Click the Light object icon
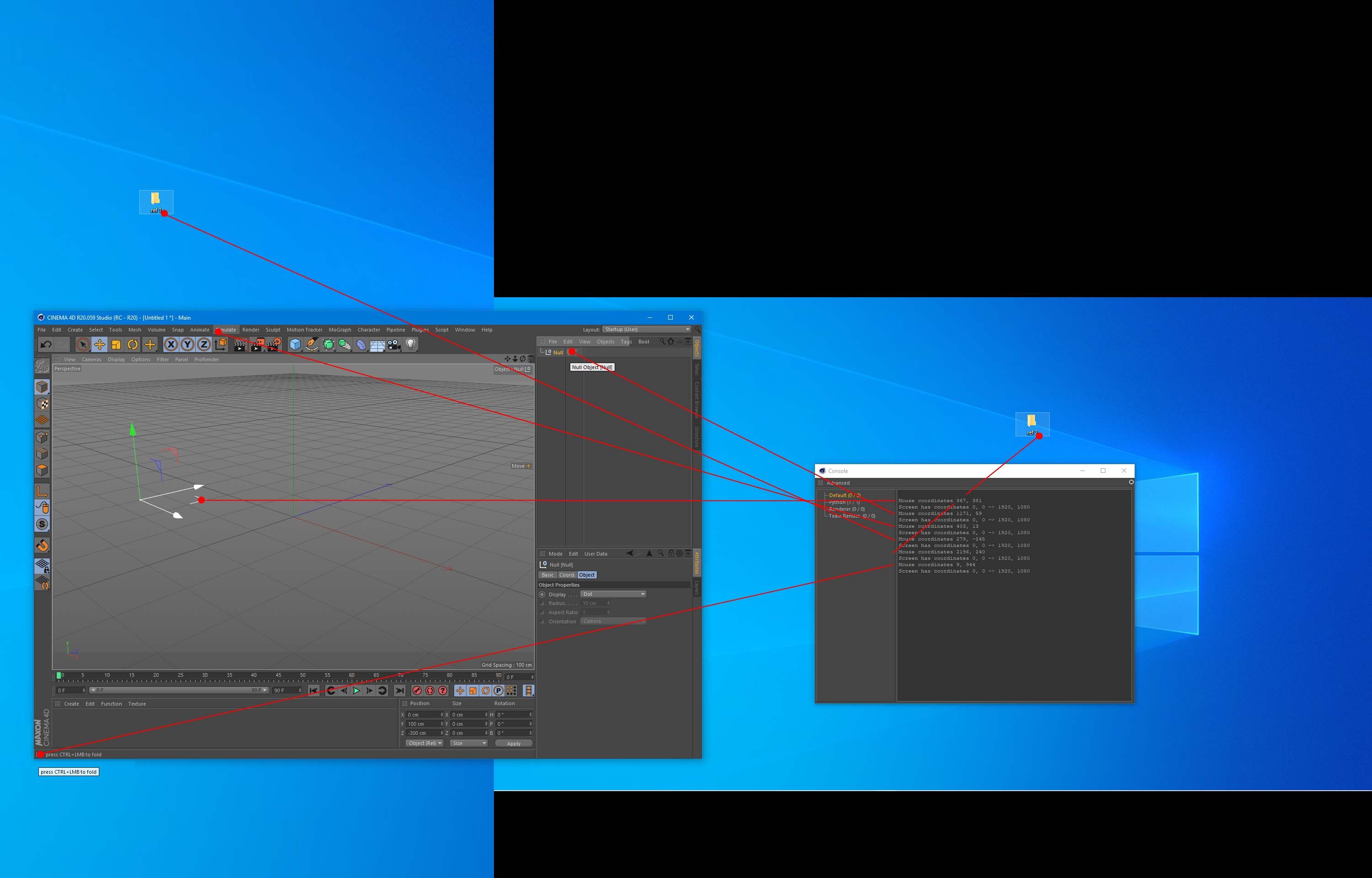1372x878 pixels. point(410,344)
